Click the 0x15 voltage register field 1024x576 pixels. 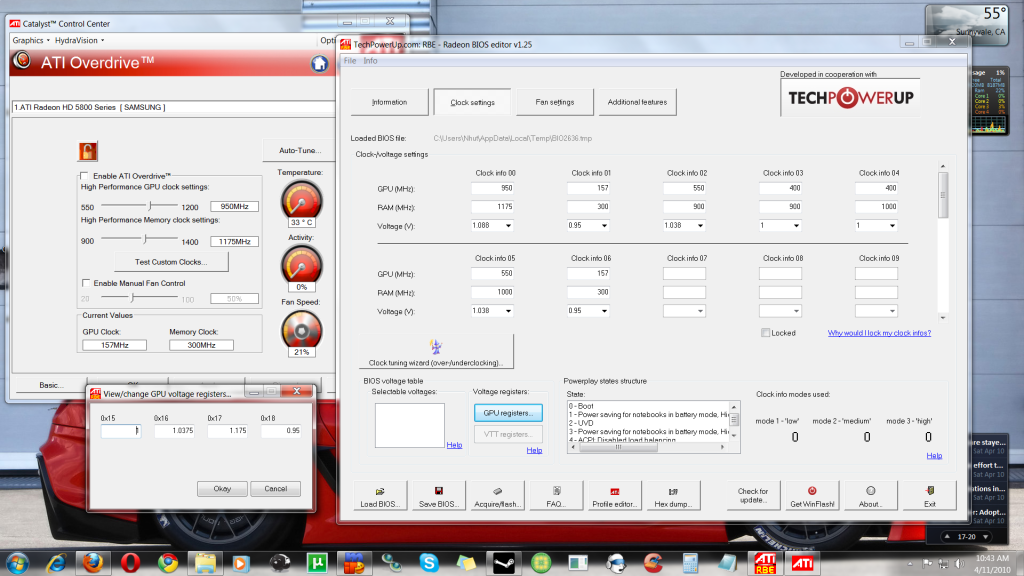point(120,431)
